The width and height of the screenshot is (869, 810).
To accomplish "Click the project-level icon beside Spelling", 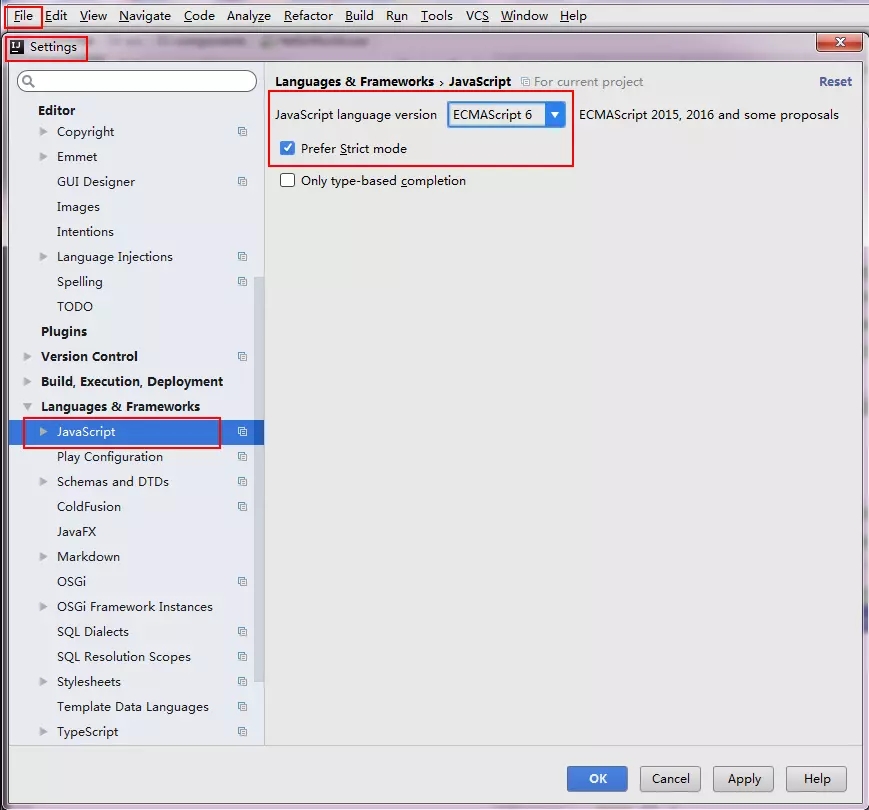I will pos(242,281).
